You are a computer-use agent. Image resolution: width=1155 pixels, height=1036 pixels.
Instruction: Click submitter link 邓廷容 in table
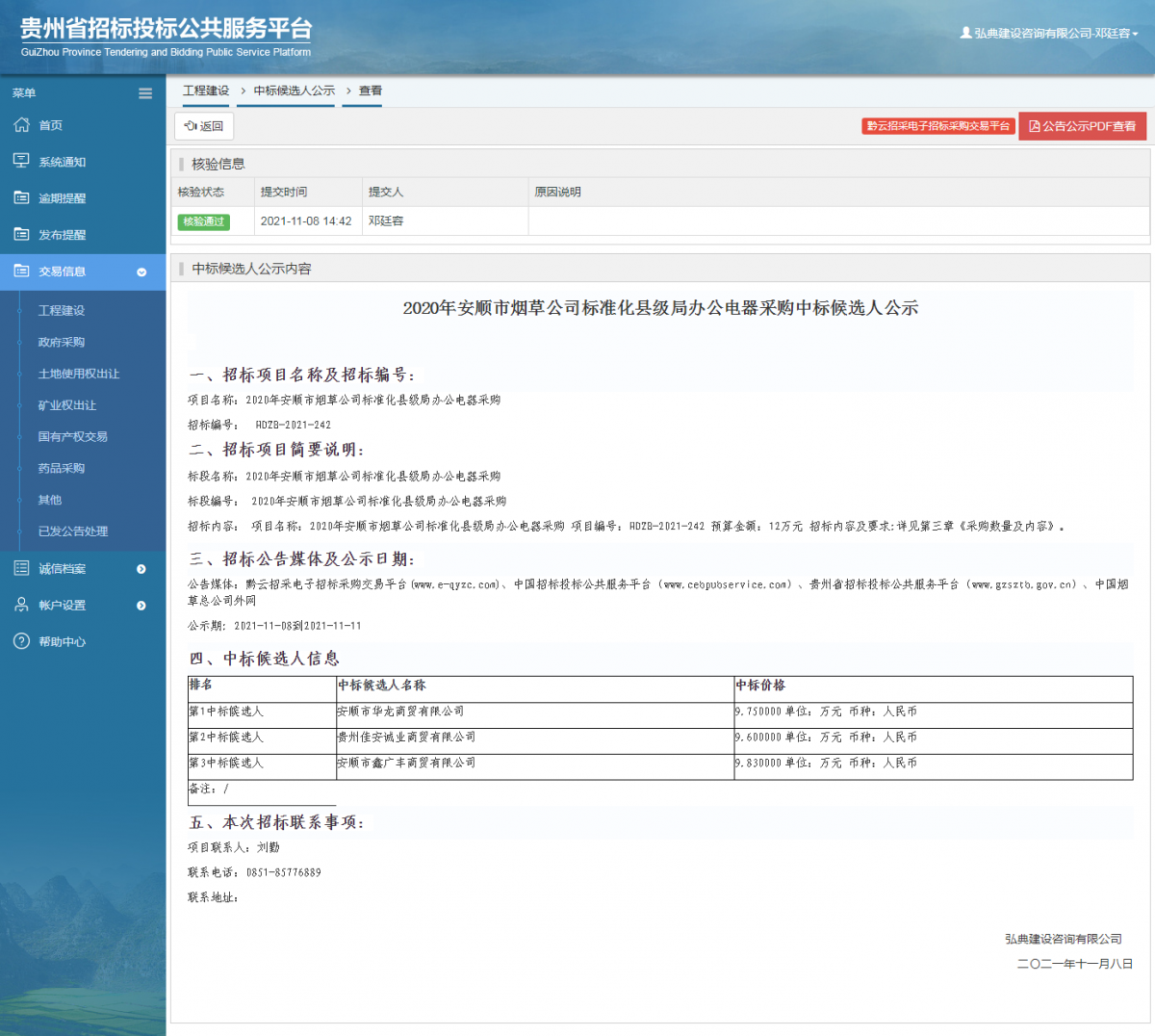pos(385,221)
